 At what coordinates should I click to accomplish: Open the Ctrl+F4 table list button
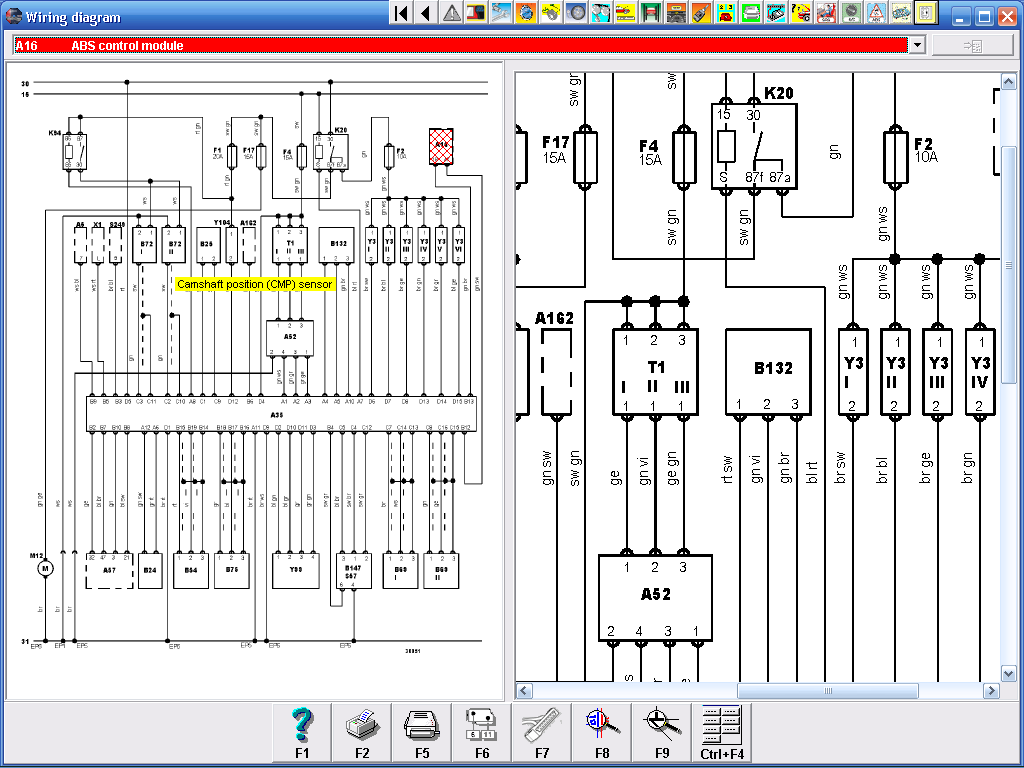coord(722,733)
